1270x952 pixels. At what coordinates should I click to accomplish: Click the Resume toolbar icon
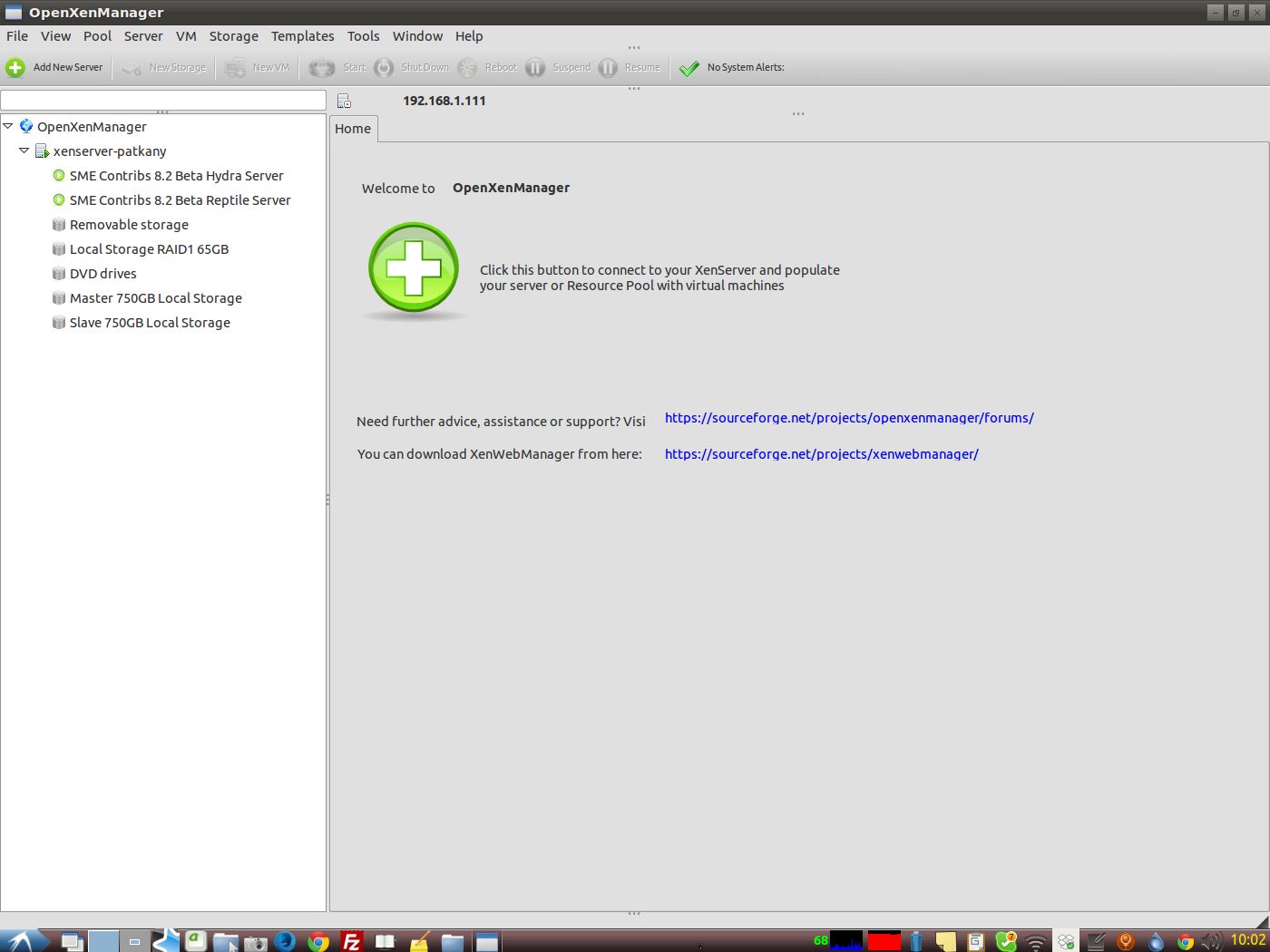click(x=608, y=68)
